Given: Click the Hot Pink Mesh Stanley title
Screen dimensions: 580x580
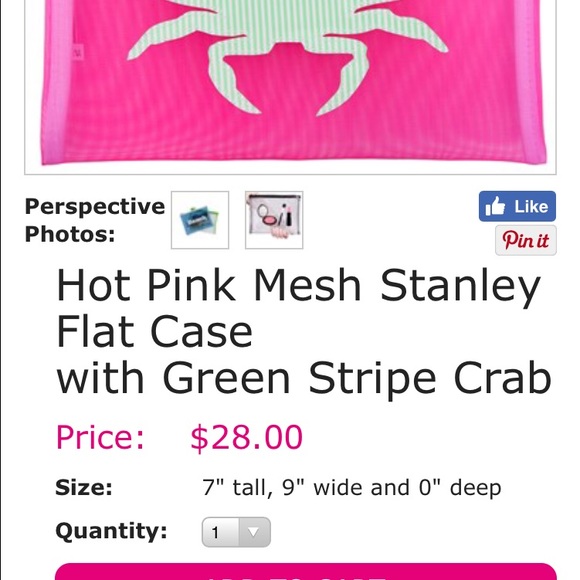Looking at the screenshot, I should point(299,285).
